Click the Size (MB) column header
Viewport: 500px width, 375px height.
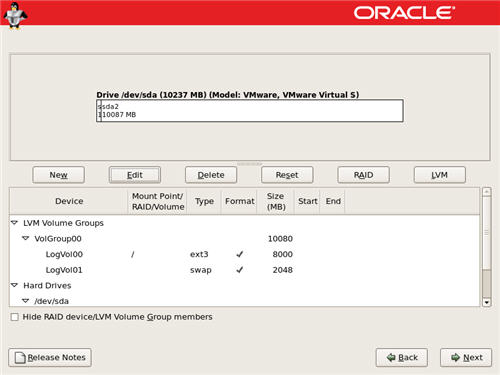[x=276, y=201]
